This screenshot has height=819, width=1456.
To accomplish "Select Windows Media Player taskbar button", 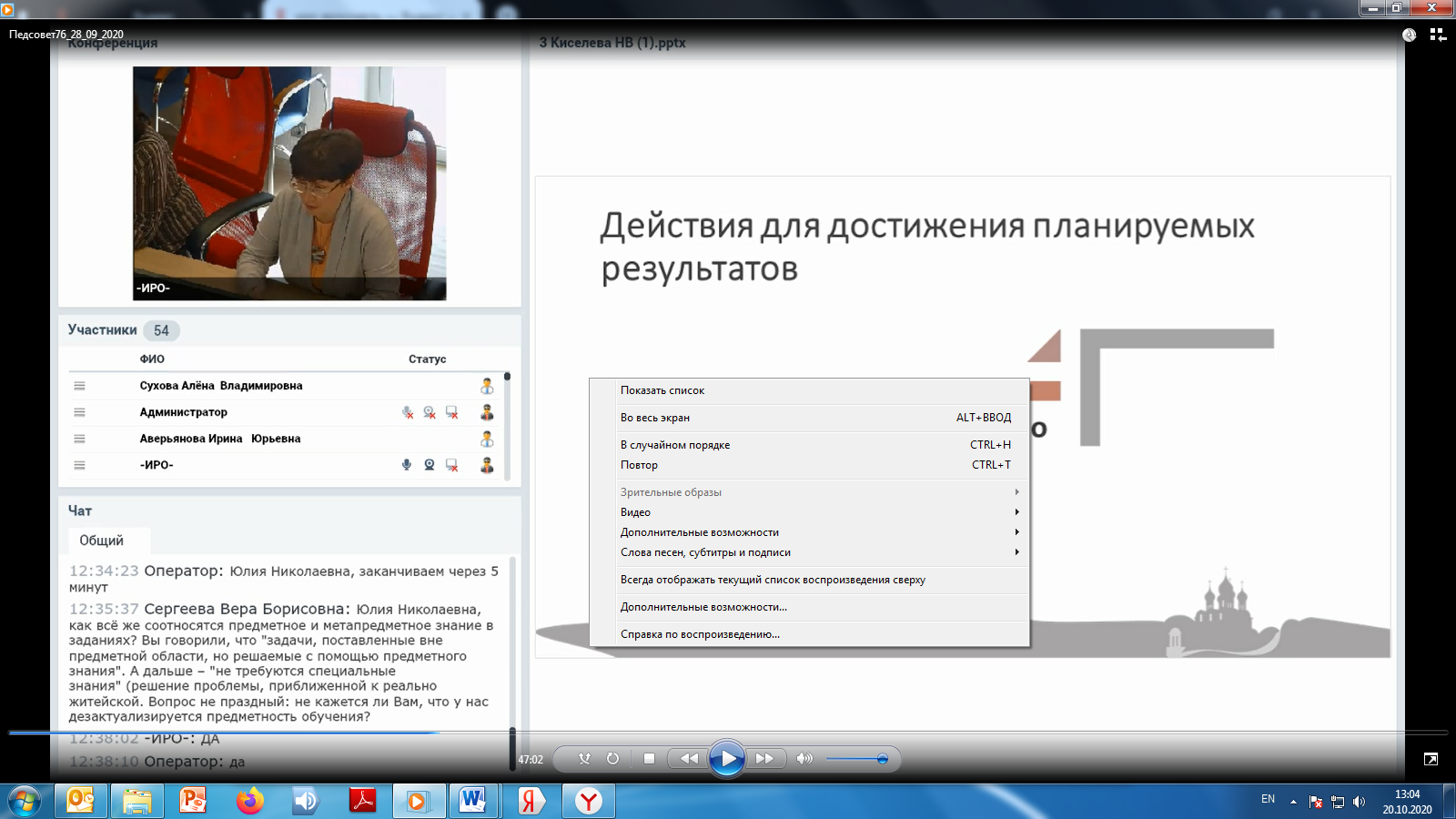I will click(419, 801).
